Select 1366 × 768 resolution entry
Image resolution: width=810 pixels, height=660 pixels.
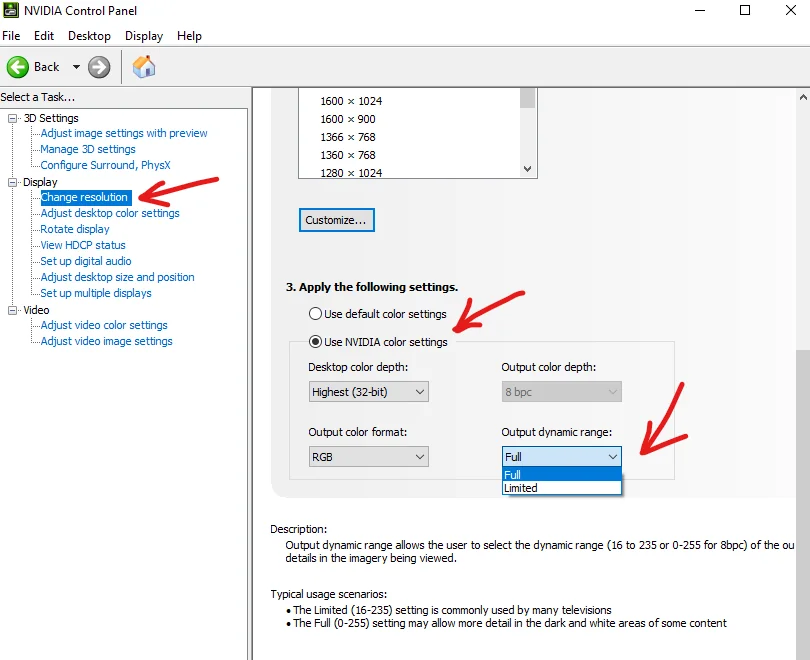coord(348,137)
